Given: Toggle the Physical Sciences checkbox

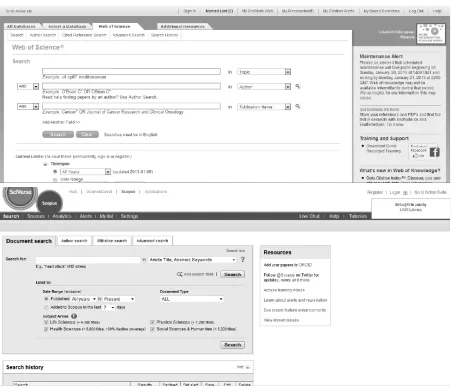Looking at the screenshot, I should 152,322.
